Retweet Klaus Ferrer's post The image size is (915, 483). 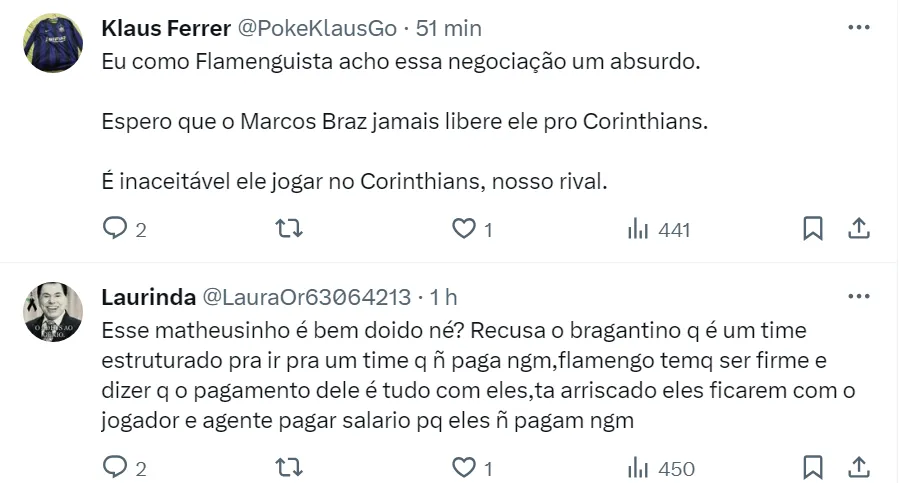point(288,229)
